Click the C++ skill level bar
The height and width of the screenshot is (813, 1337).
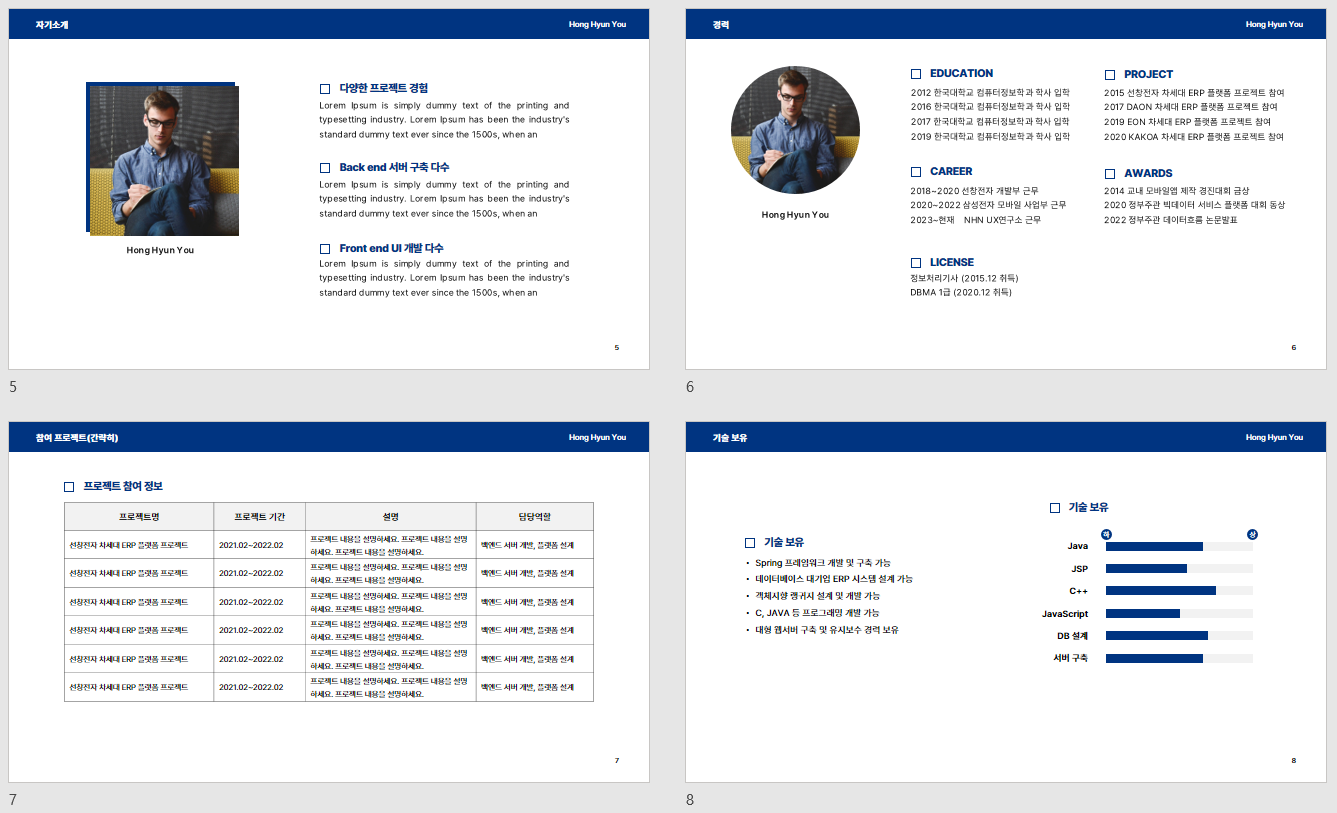pos(1179,591)
